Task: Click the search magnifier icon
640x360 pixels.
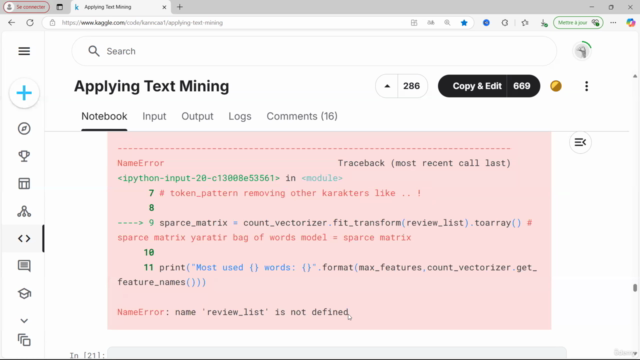Action: coord(94,51)
